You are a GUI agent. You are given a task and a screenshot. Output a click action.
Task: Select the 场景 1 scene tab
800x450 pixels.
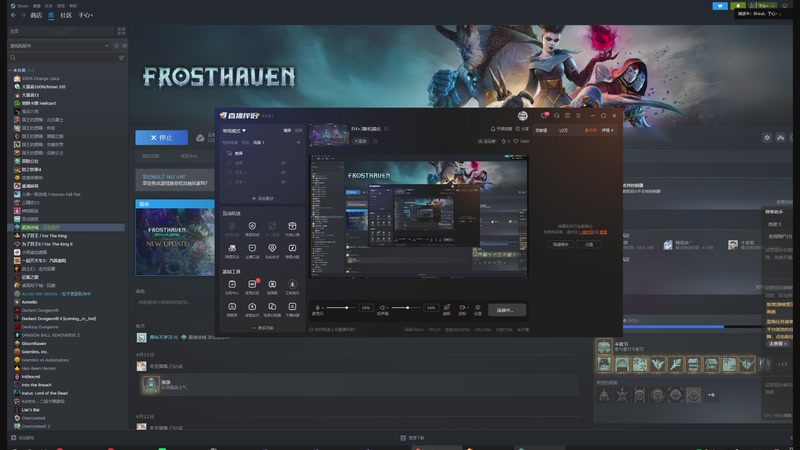(x=259, y=143)
